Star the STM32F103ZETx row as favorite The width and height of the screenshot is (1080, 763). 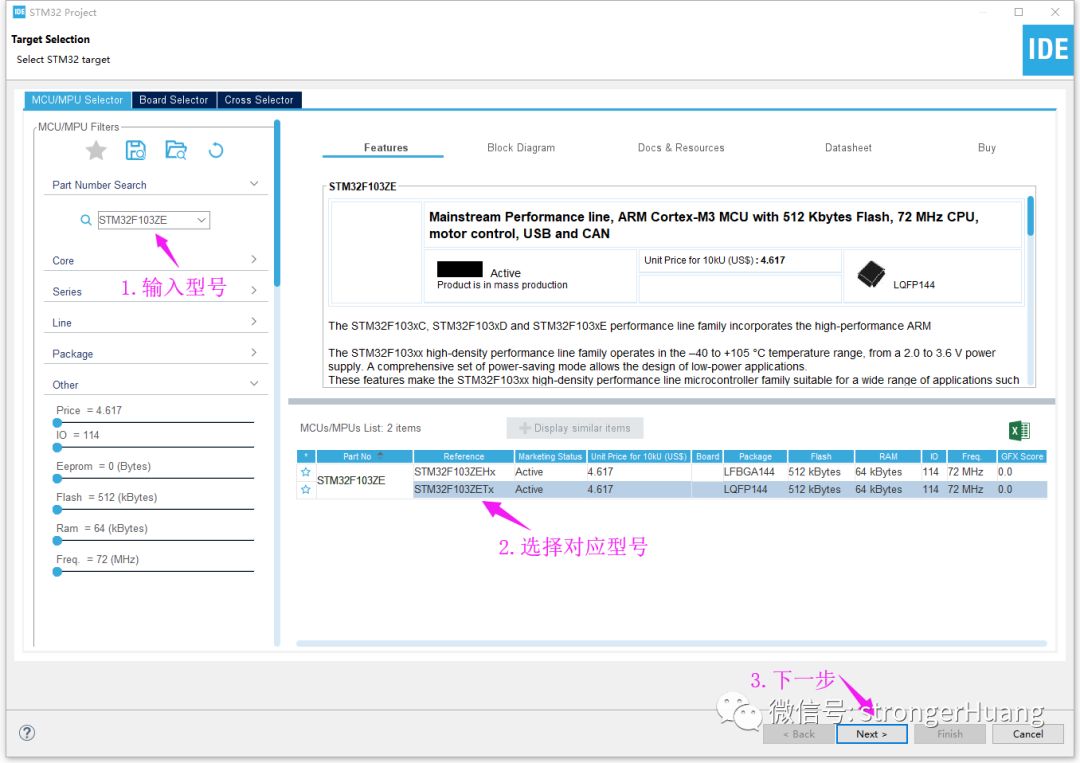tap(306, 489)
